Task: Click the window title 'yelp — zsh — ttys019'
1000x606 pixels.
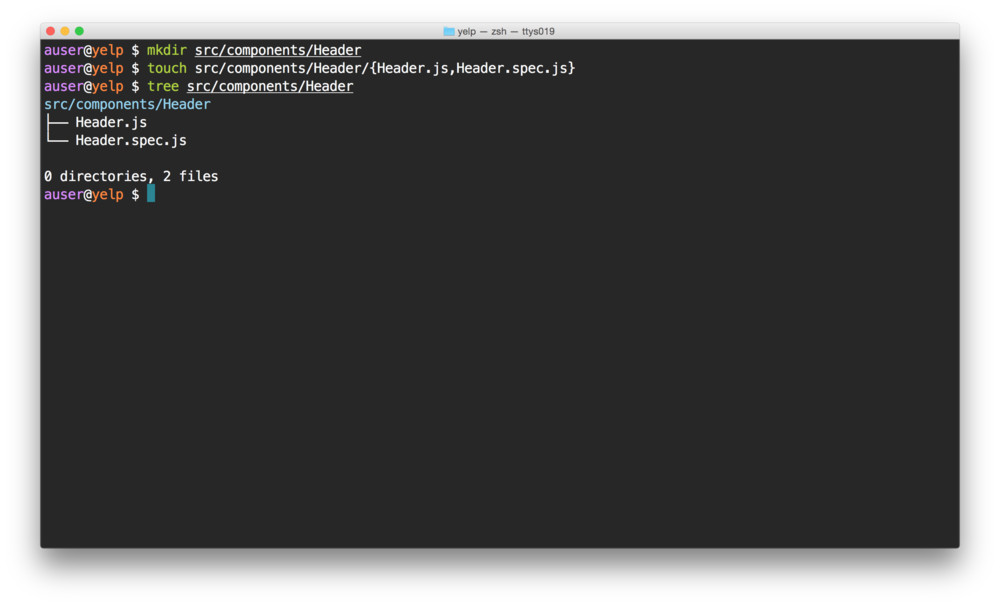Action: click(506, 31)
